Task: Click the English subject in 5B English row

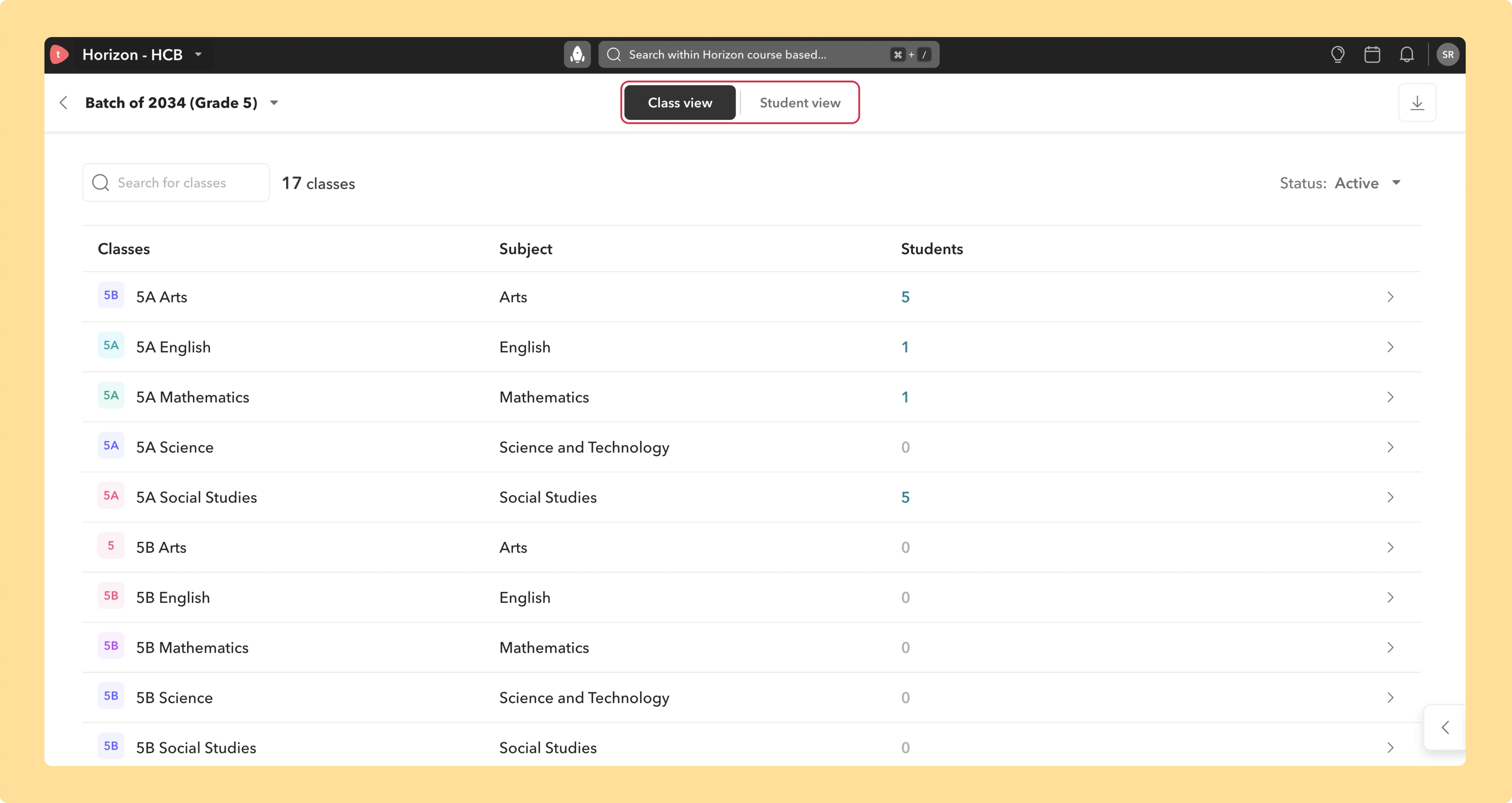Action: [x=525, y=598]
